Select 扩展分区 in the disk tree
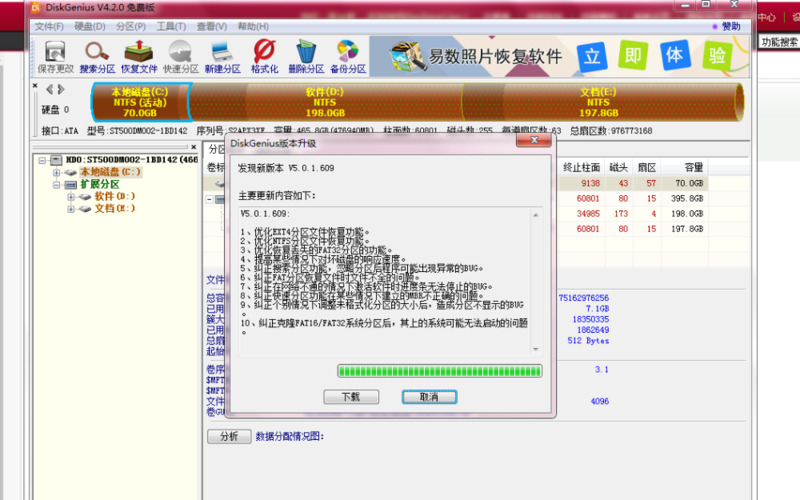This screenshot has height=500, width=800. pyautogui.click(x=100, y=184)
